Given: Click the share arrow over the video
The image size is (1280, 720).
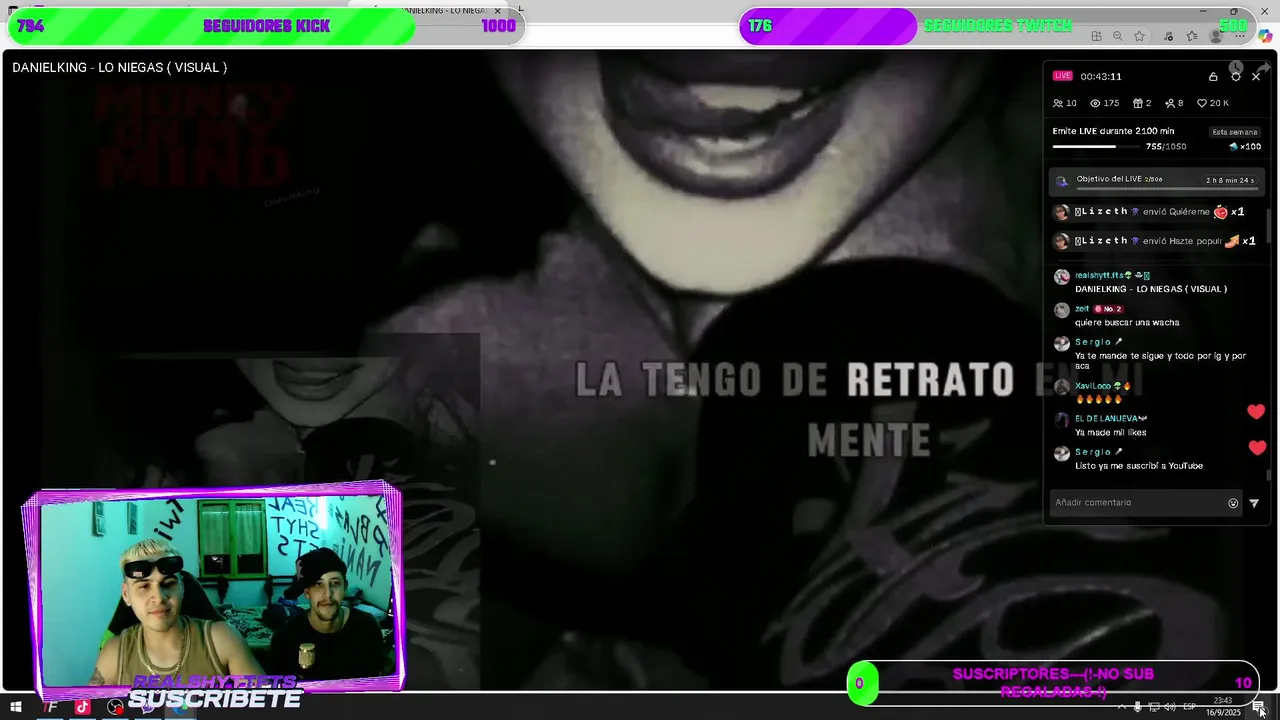Looking at the screenshot, I should coord(1263,68).
